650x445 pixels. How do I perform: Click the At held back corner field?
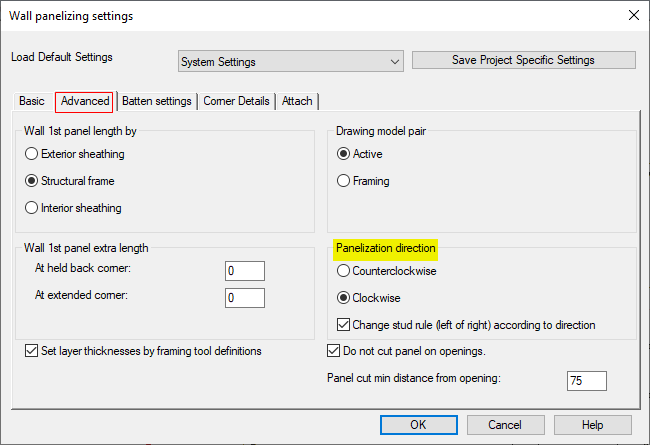click(x=245, y=271)
